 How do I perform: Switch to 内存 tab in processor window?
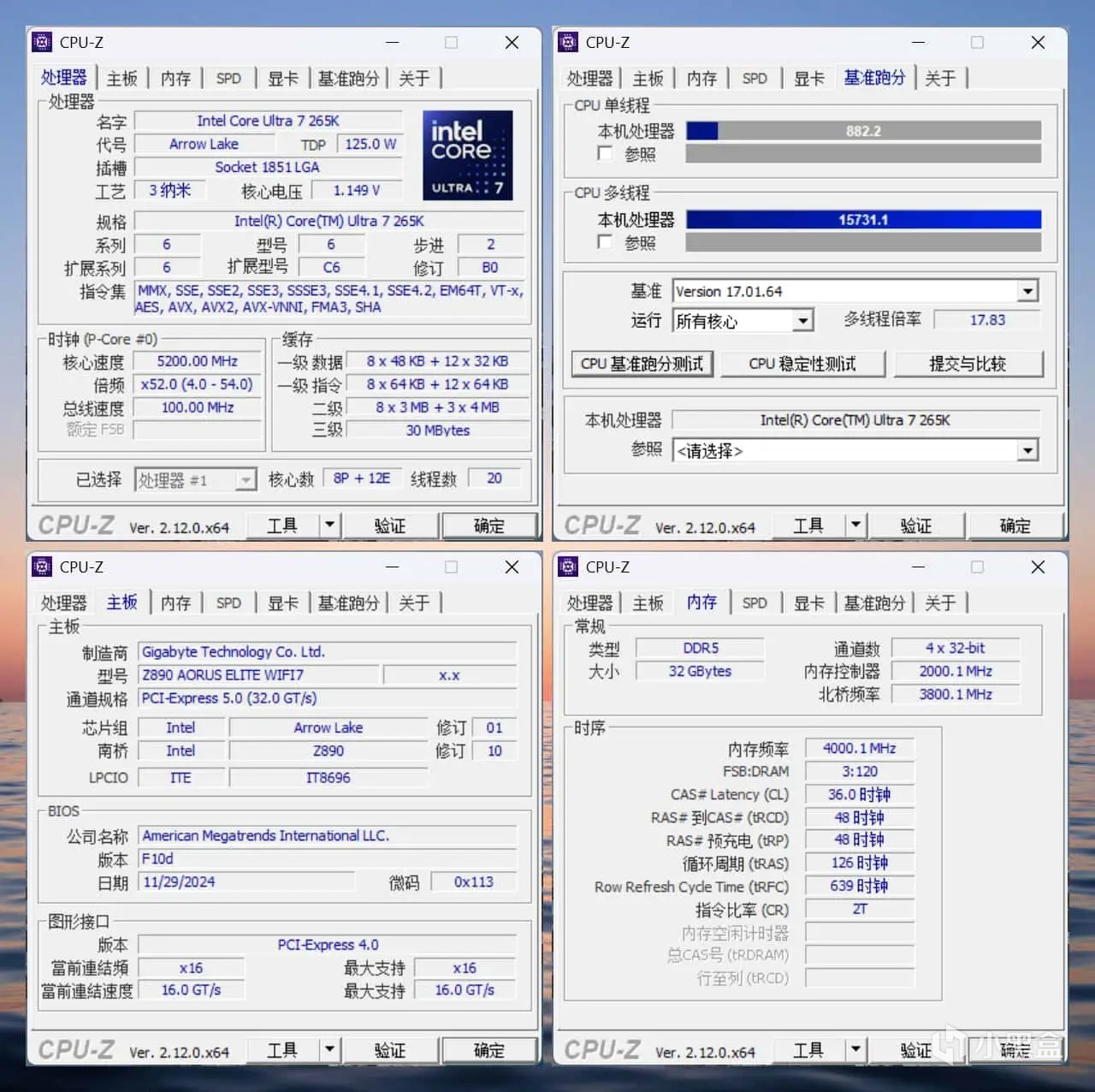175,79
